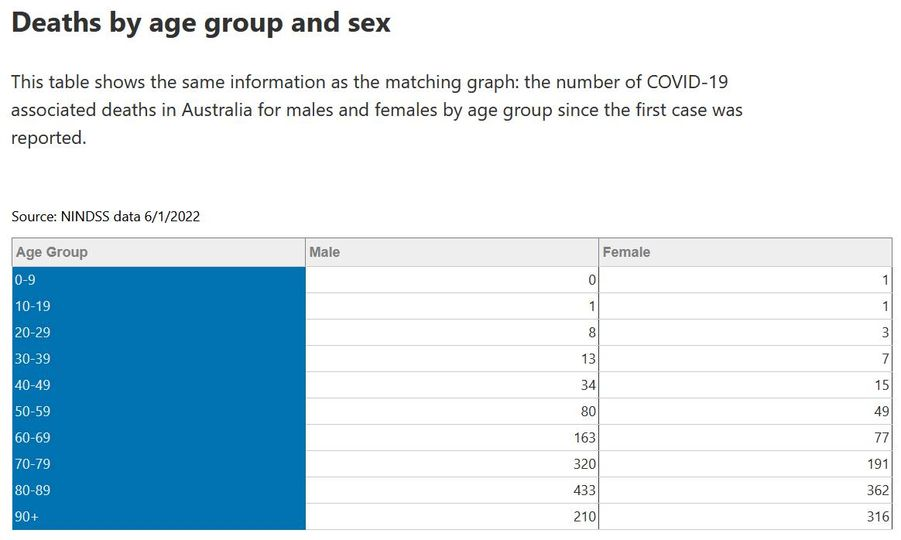Select the 50-59 age group cell
This screenshot has width=901, height=540.
[x=159, y=411]
